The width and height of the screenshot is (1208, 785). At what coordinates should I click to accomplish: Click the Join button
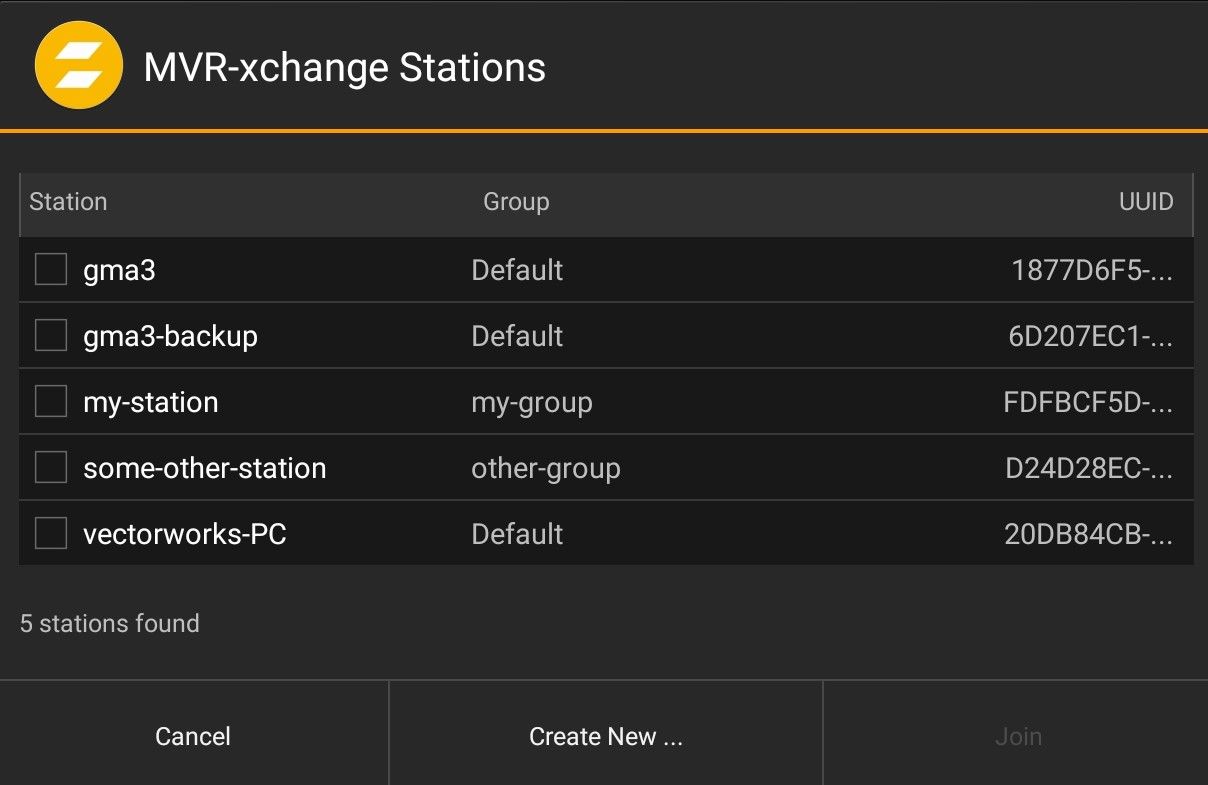(x=1017, y=736)
